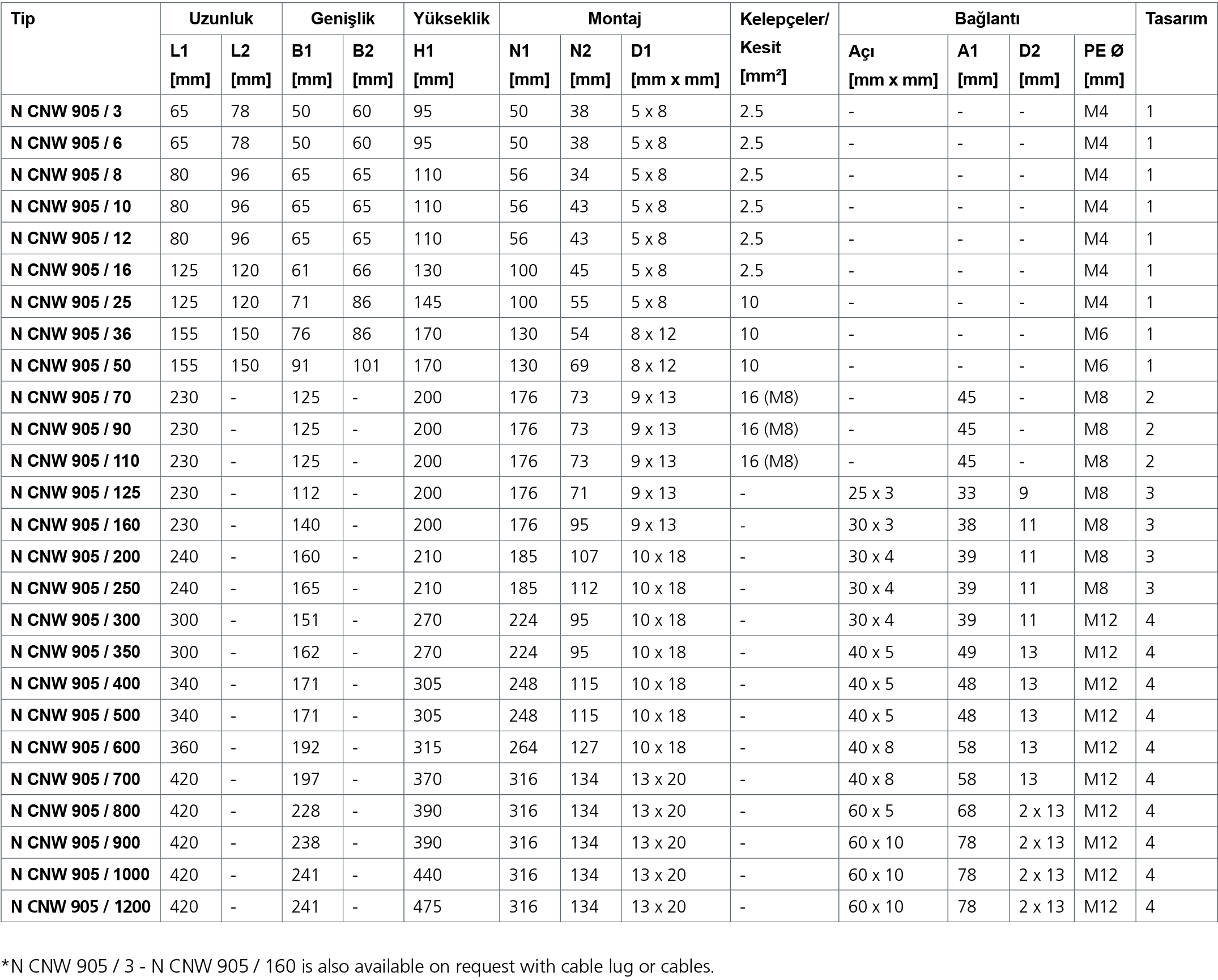This screenshot has height=980, width=1218.
Task: Select row label N CNW 905 / 1000
Action: [80, 874]
